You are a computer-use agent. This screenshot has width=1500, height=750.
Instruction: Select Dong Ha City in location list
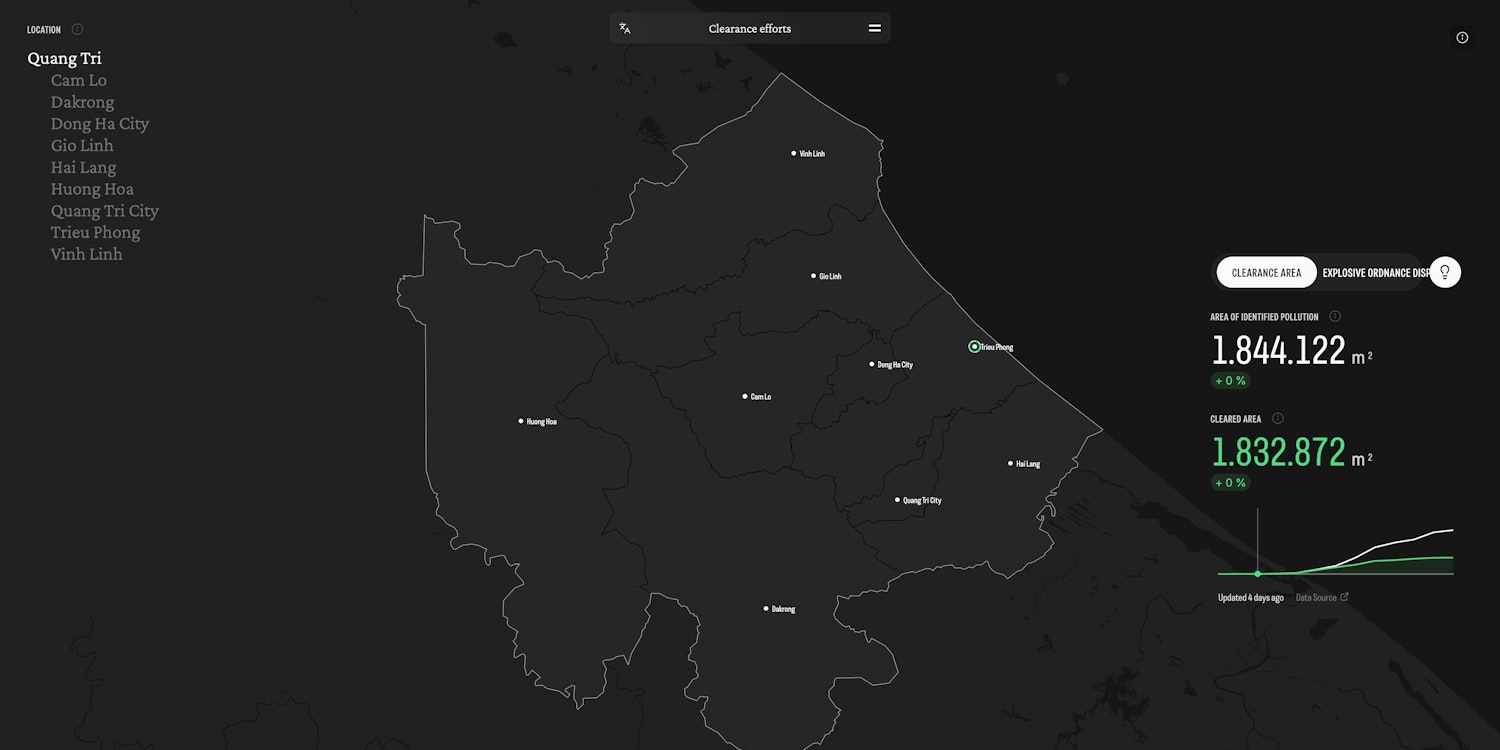tap(100, 124)
